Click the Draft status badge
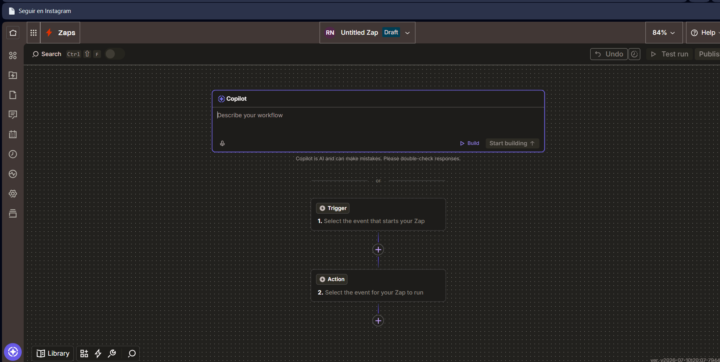The height and width of the screenshot is (362, 720). (391, 33)
